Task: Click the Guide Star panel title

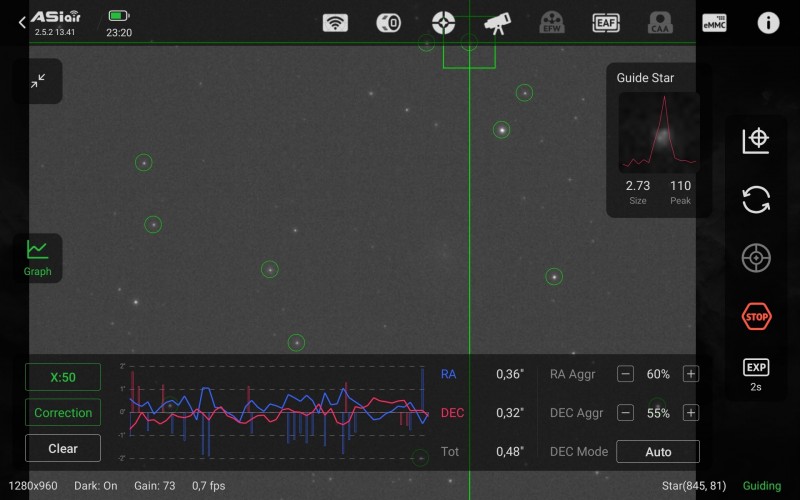Action: tap(645, 78)
